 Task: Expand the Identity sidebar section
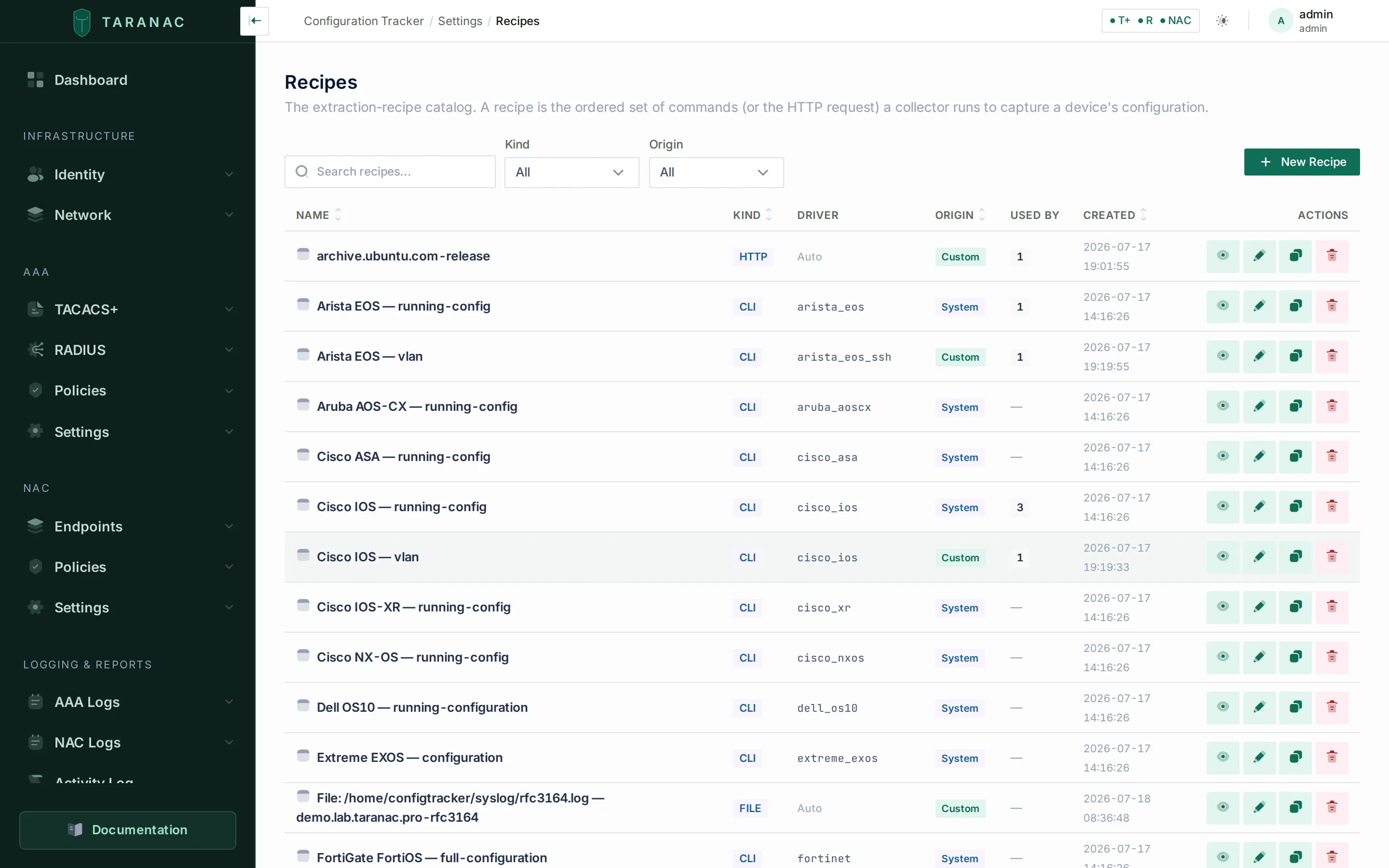pyautogui.click(x=130, y=175)
